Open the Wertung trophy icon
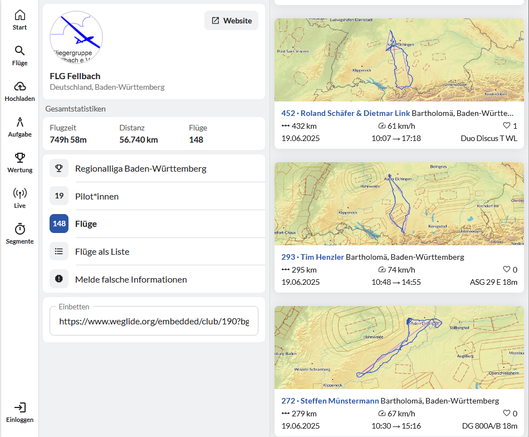529x437 pixels. pyautogui.click(x=20, y=158)
